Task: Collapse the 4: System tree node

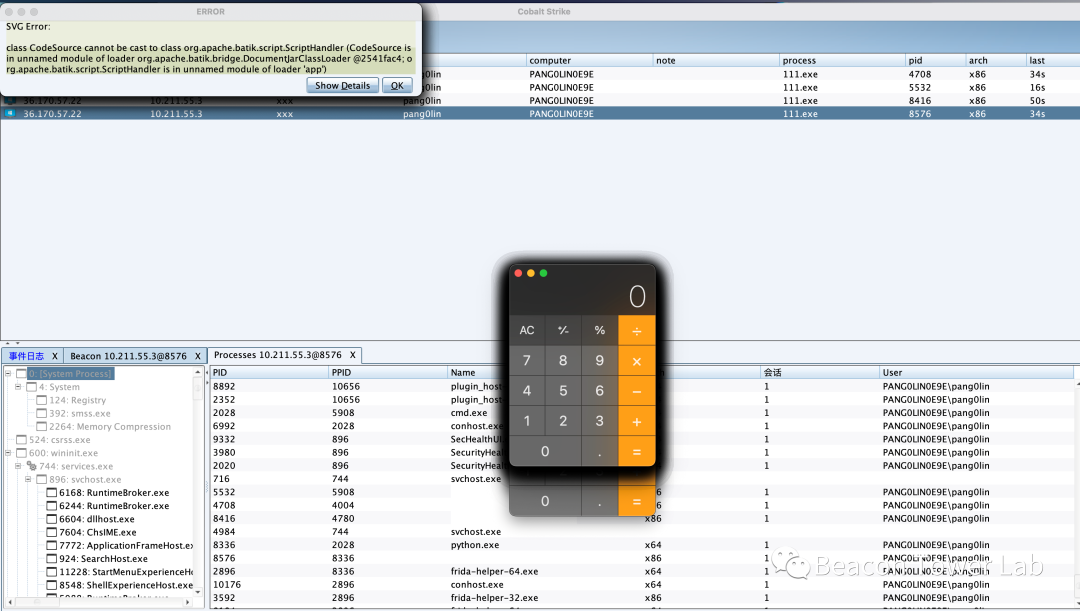Action: [18, 387]
